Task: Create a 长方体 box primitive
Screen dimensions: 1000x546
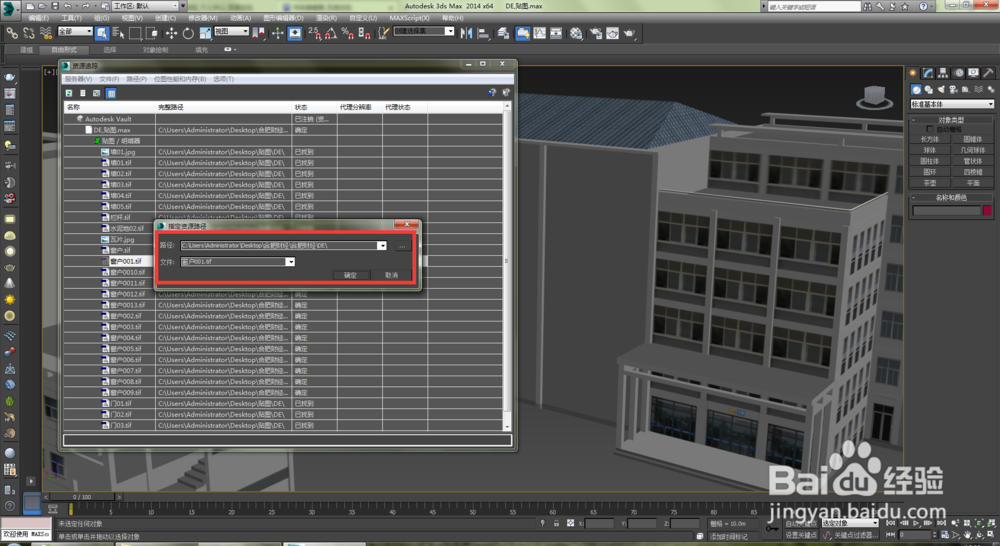Action: tap(929, 140)
